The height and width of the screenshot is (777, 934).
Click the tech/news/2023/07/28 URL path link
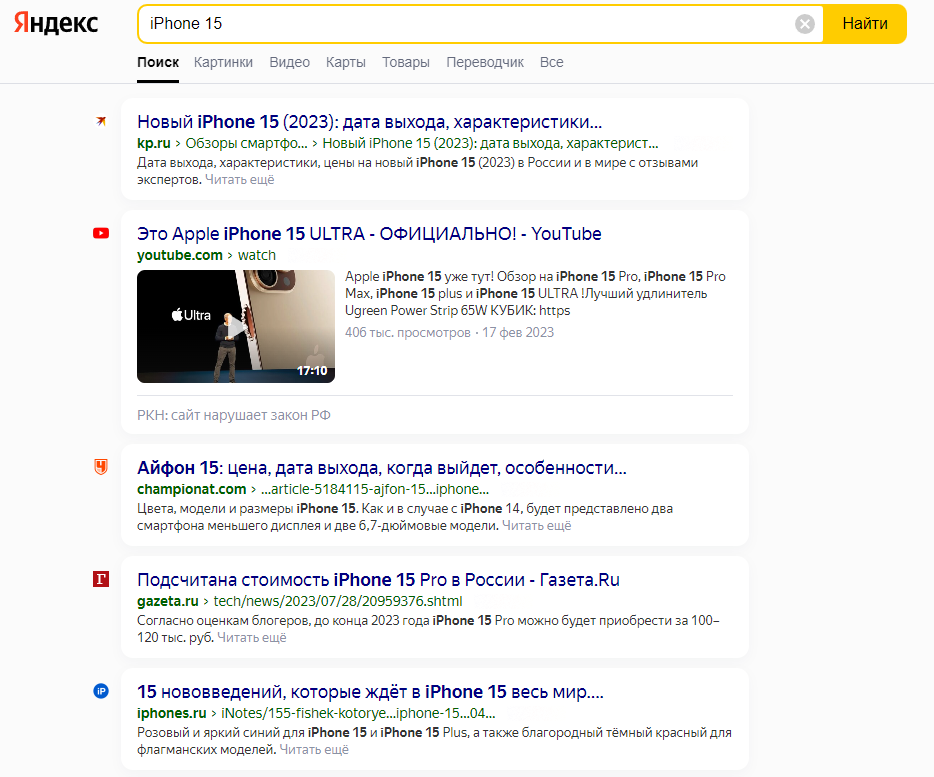pos(338,601)
